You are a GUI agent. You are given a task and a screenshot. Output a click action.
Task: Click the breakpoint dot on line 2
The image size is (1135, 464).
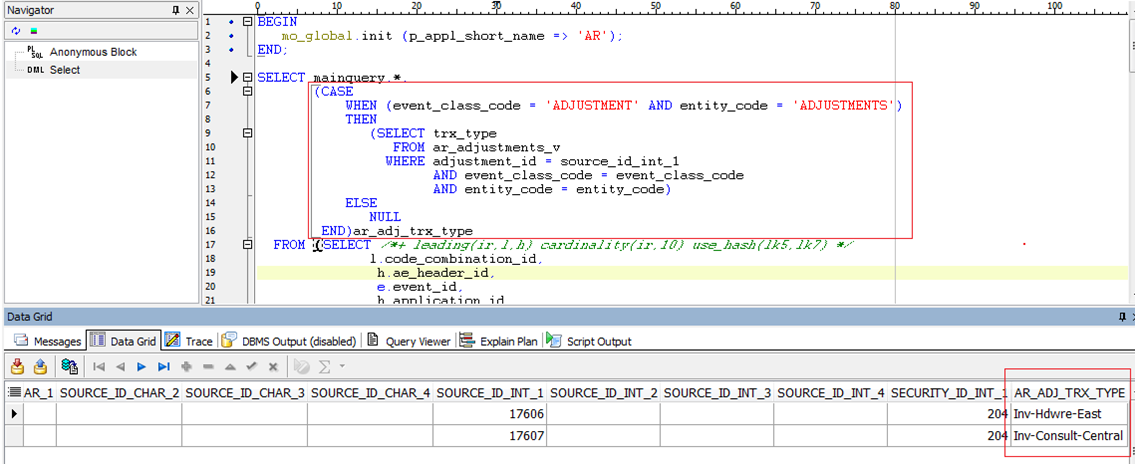tap(231, 35)
